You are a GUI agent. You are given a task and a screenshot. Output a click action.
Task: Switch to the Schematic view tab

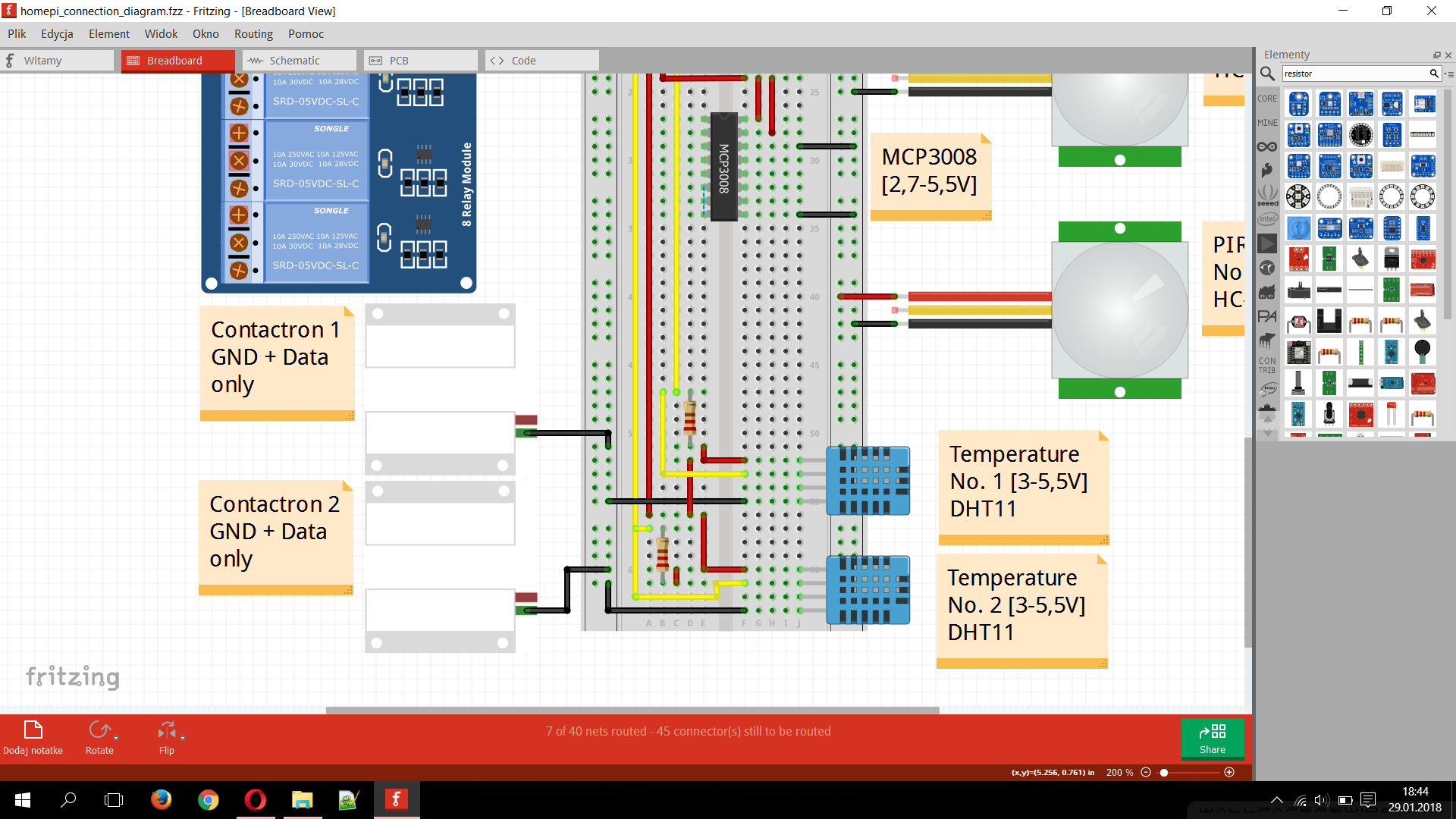[x=300, y=61]
